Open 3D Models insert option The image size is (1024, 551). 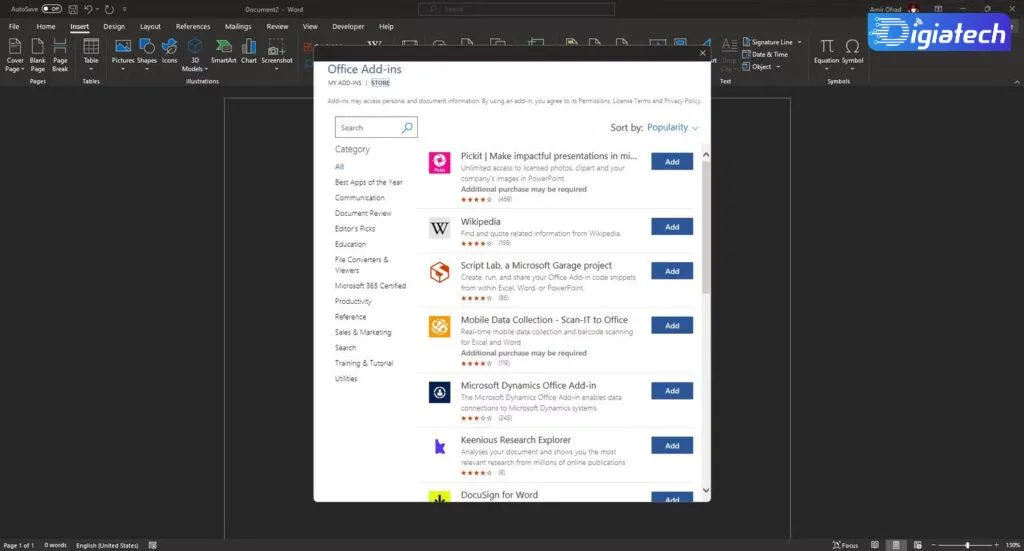coord(195,55)
